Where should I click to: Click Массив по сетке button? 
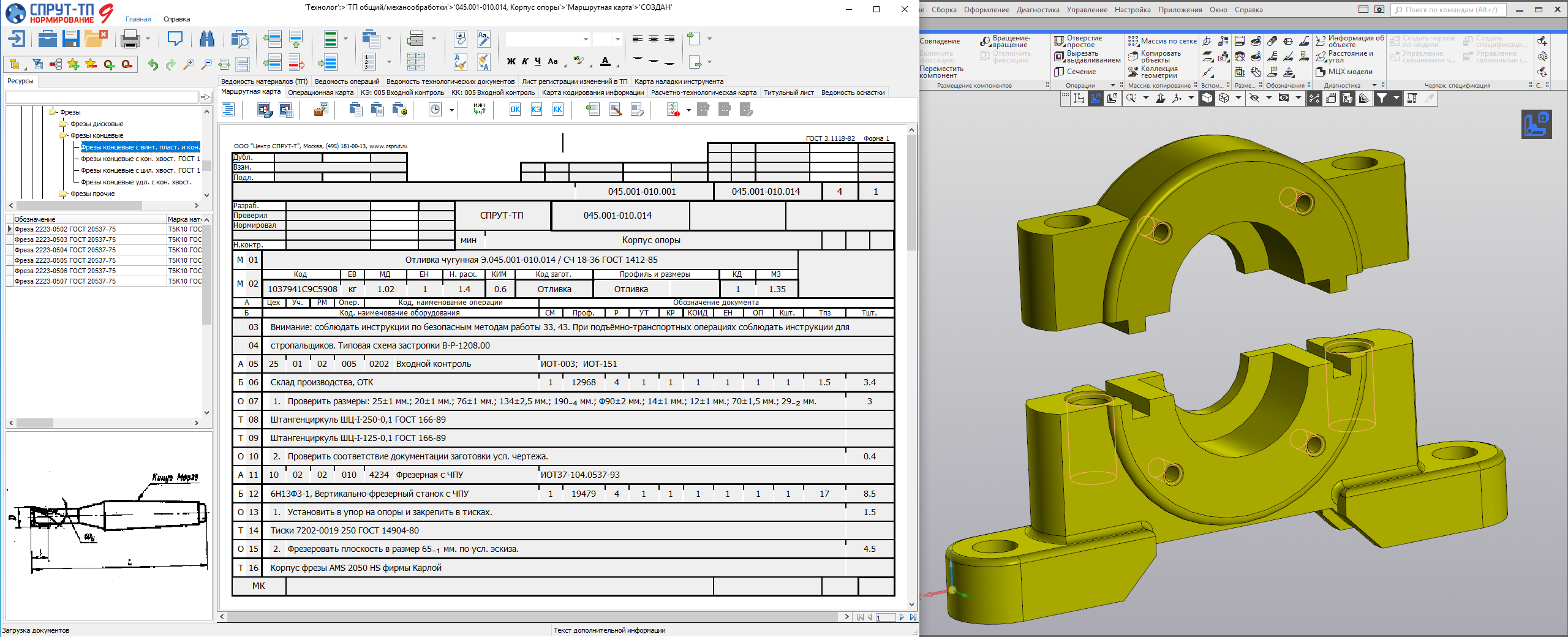[x=1163, y=41]
